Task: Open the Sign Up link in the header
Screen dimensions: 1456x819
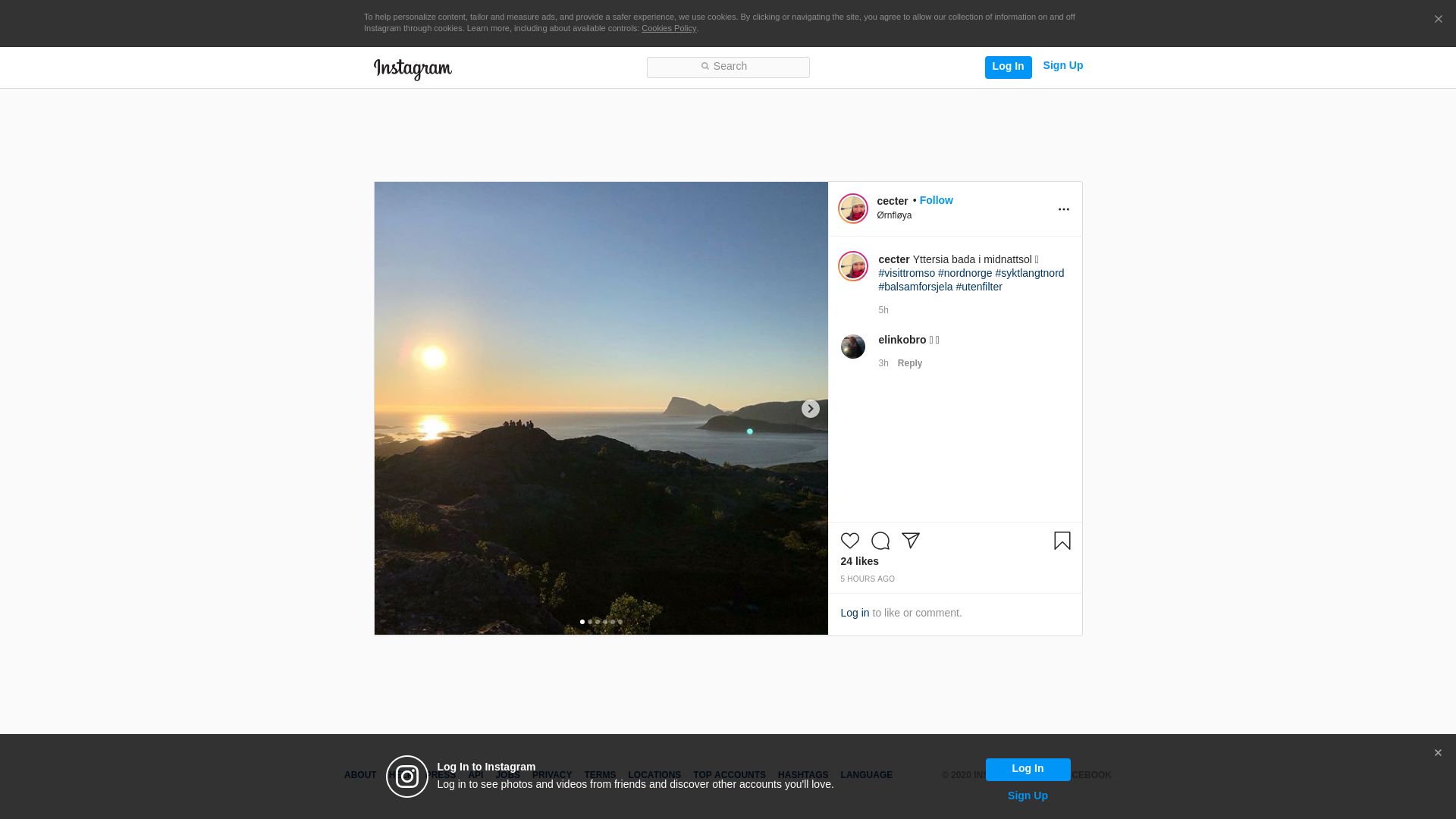Action: [1062, 65]
